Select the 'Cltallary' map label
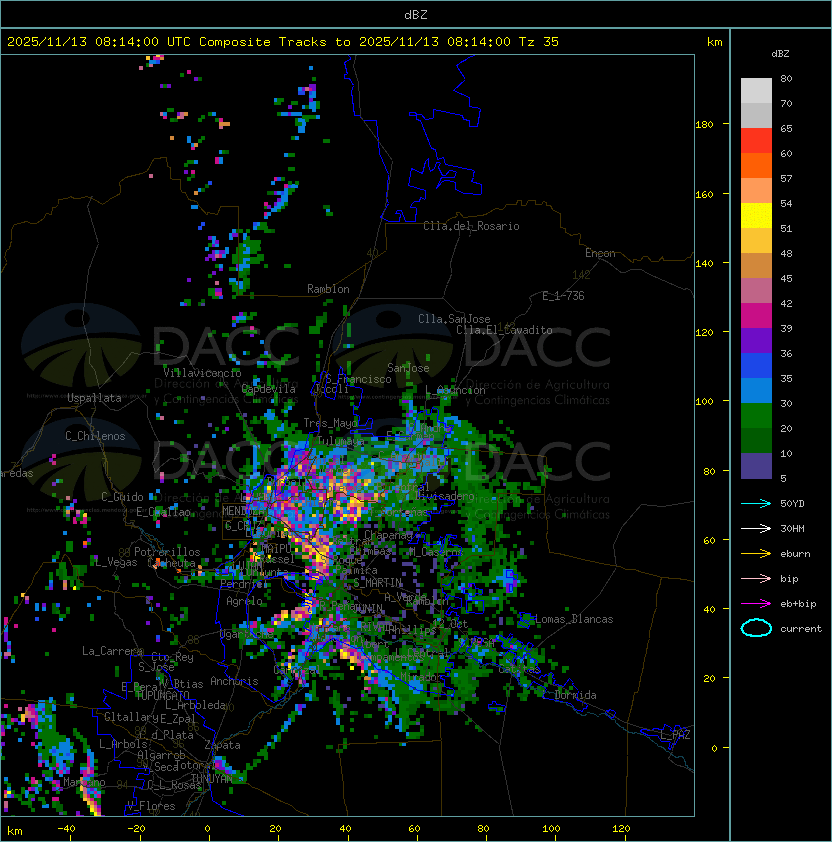 pos(131,717)
